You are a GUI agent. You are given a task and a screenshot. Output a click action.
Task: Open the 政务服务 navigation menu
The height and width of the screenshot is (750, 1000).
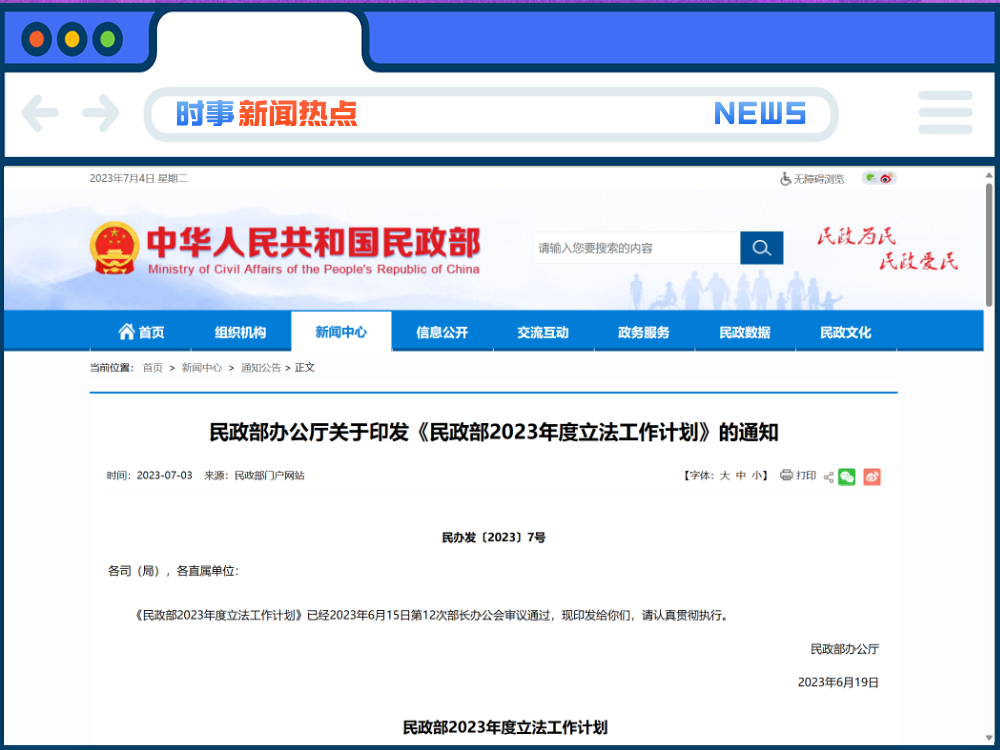click(644, 331)
